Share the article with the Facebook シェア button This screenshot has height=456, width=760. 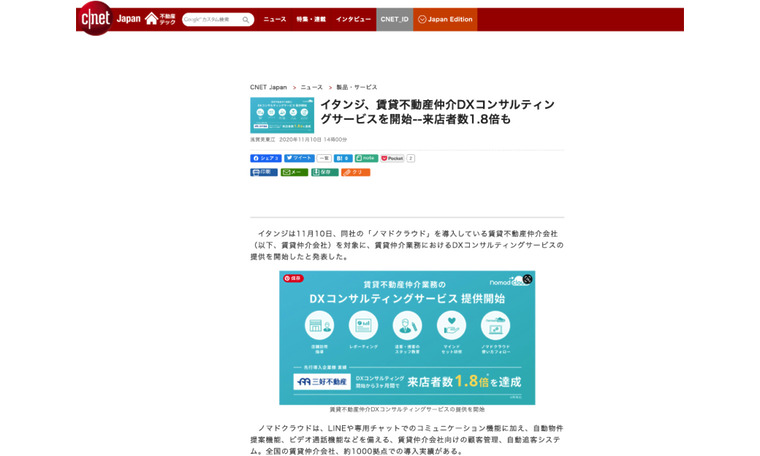[x=265, y=158]
